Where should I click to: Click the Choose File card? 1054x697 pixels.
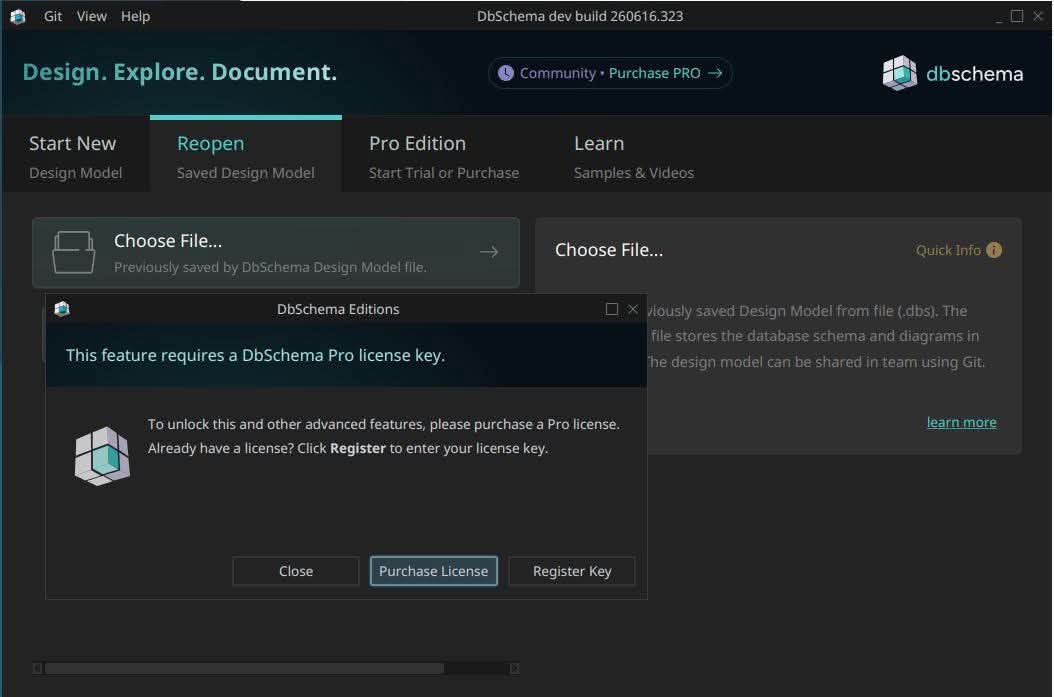point(276,253)
